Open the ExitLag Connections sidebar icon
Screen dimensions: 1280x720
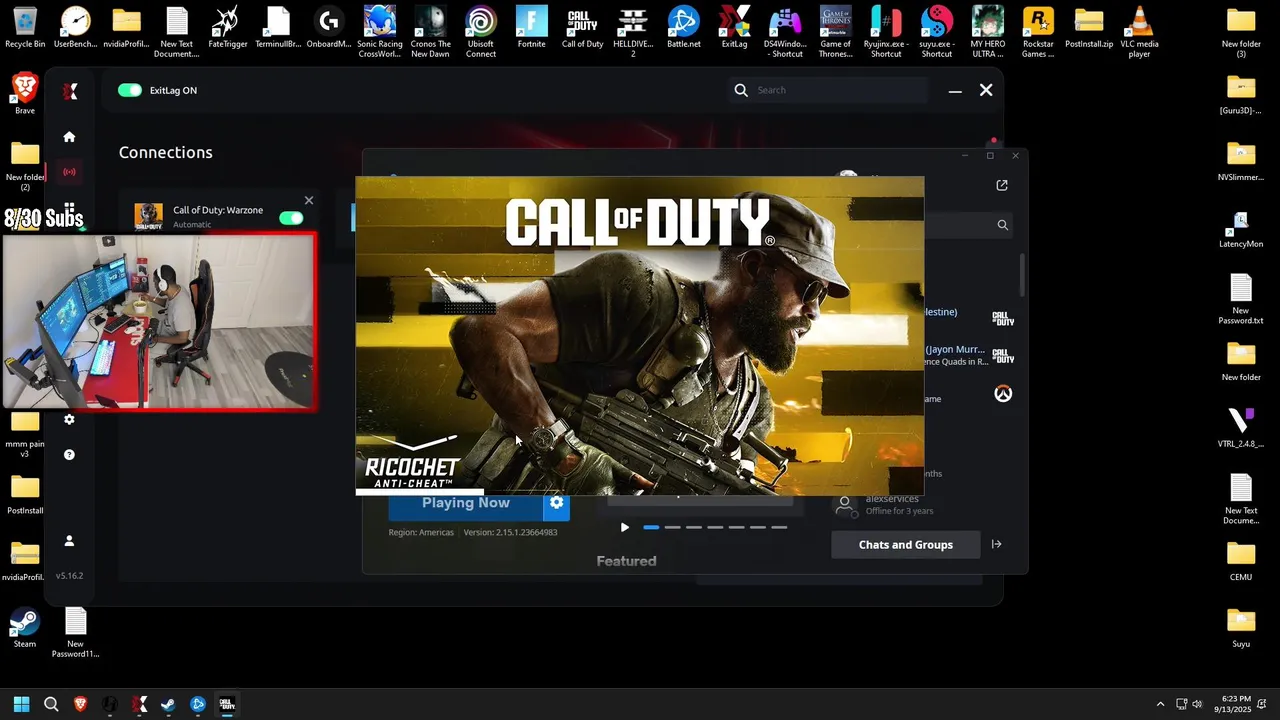pyautogui.click(x=69, y=172)
